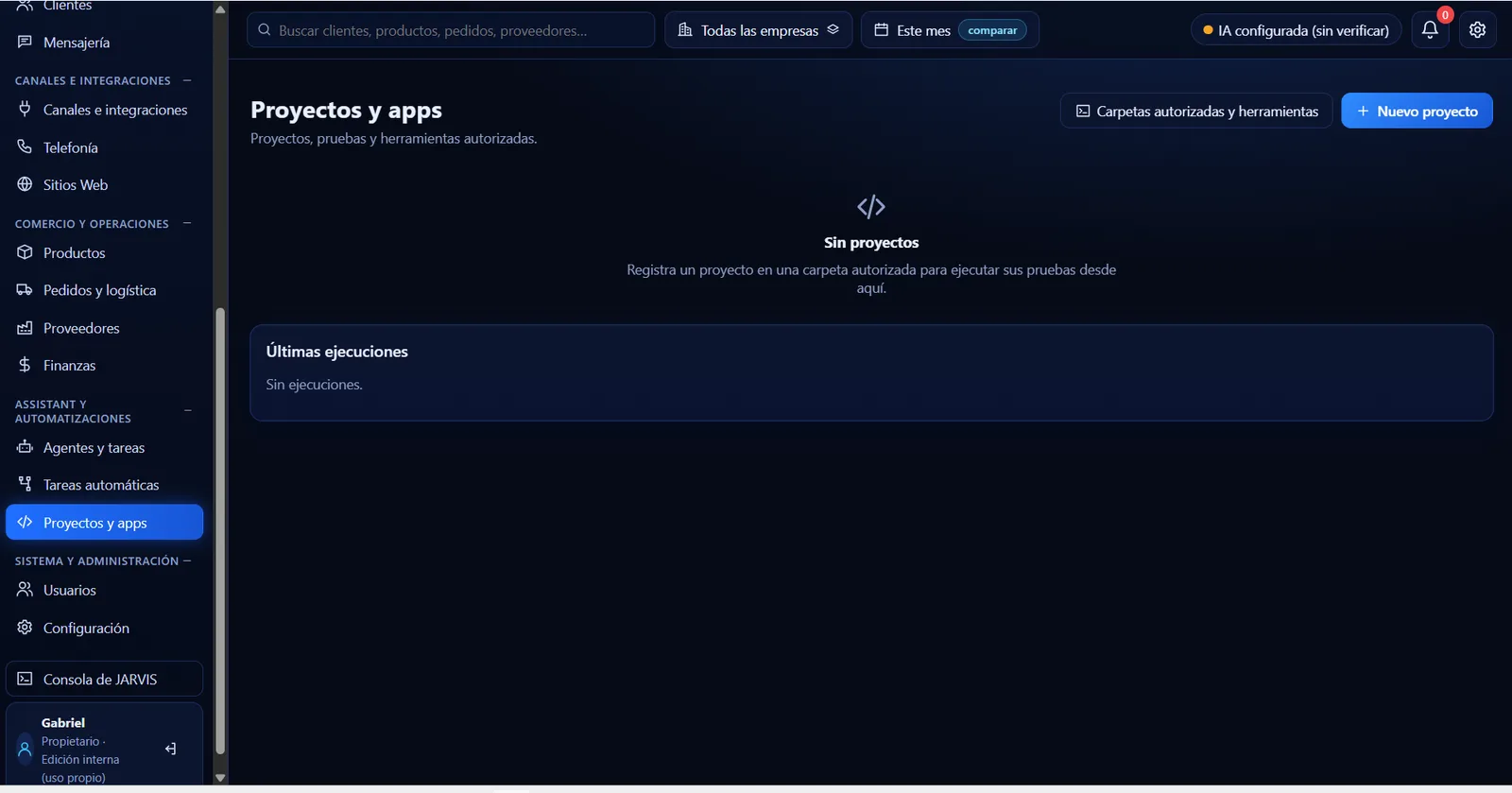
Task: Click the Gabriel user avatar icon
Action: coord(25,750)
